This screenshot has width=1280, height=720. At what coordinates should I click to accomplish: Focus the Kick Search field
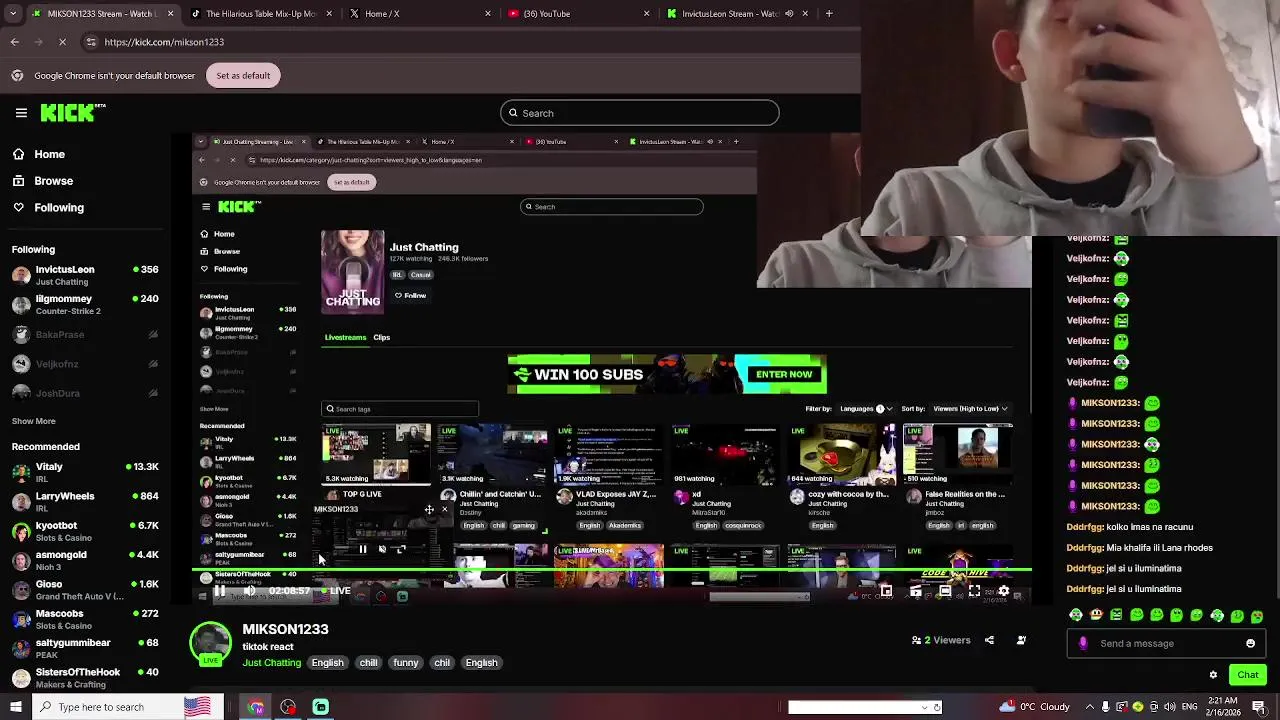tap(640, 113)
